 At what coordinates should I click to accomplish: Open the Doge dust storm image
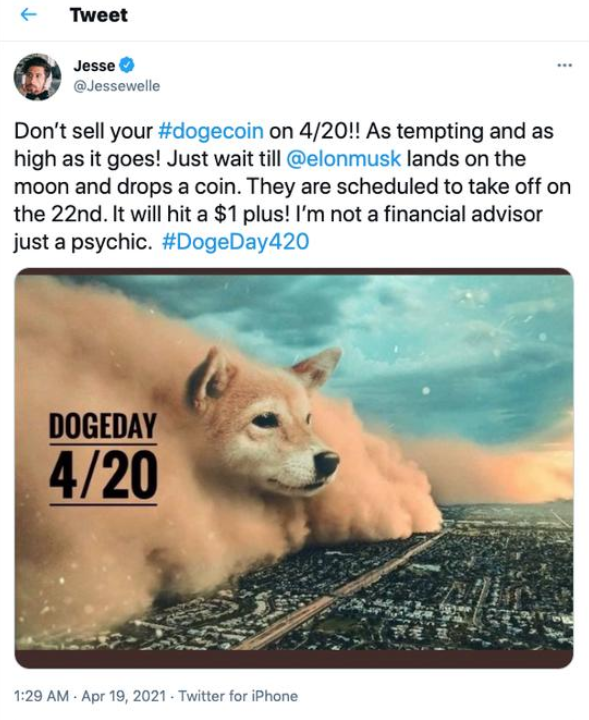(x=294, y=468)
